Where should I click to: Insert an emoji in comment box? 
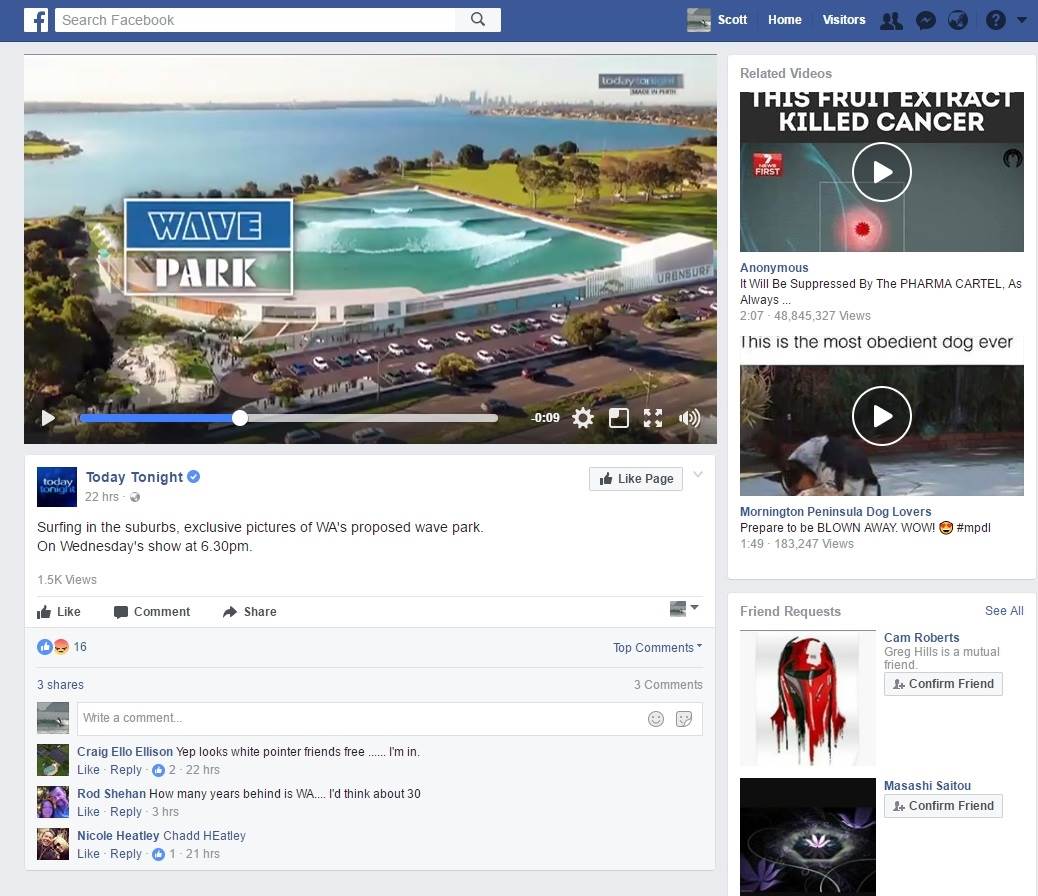click(656, 718)
